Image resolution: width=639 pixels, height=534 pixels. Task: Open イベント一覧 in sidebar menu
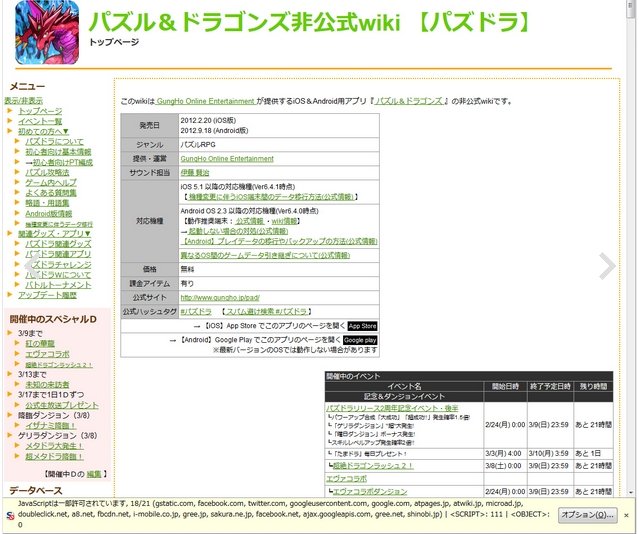point(40,121)
